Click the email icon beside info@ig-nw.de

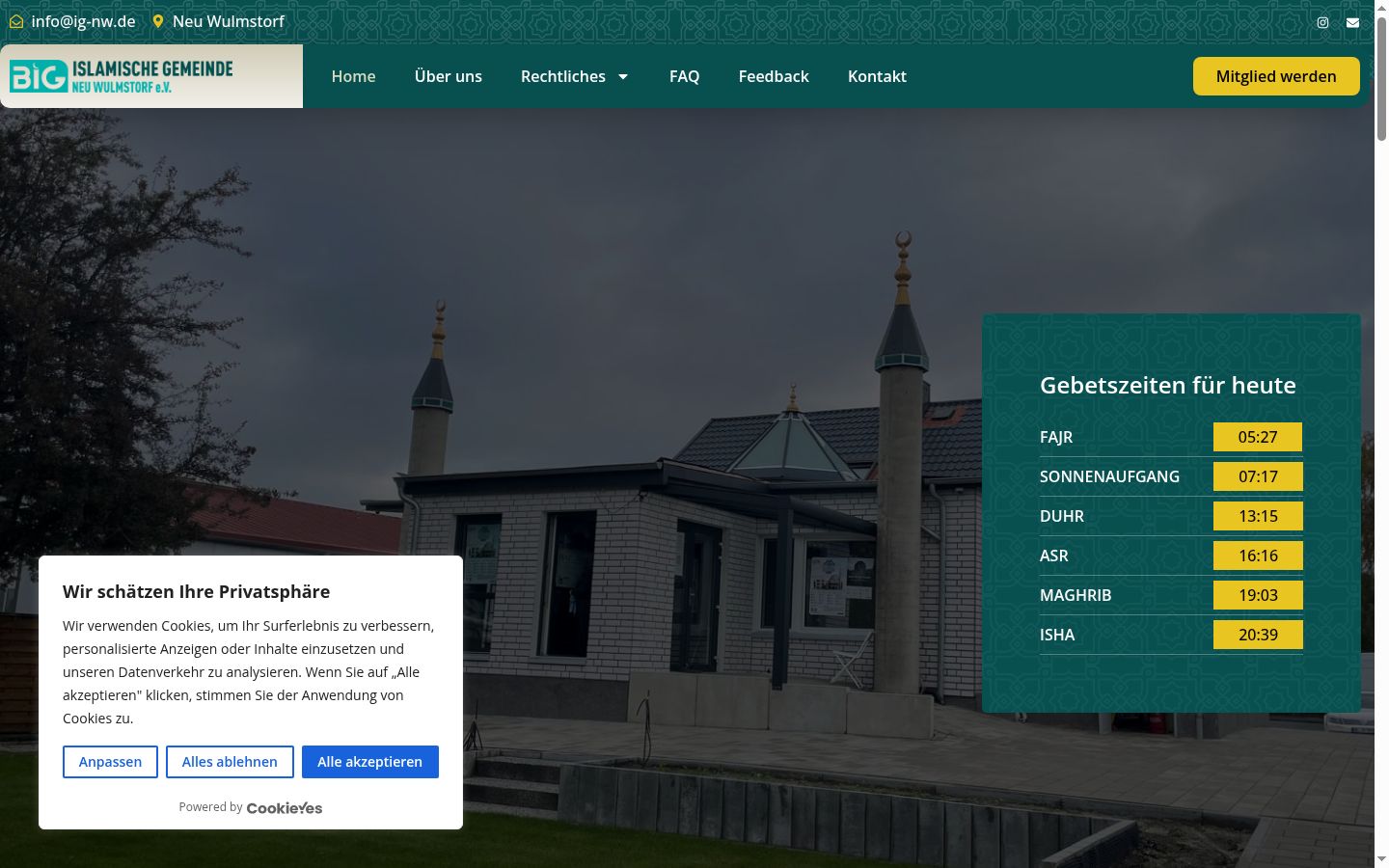click(x=15, y=21)
